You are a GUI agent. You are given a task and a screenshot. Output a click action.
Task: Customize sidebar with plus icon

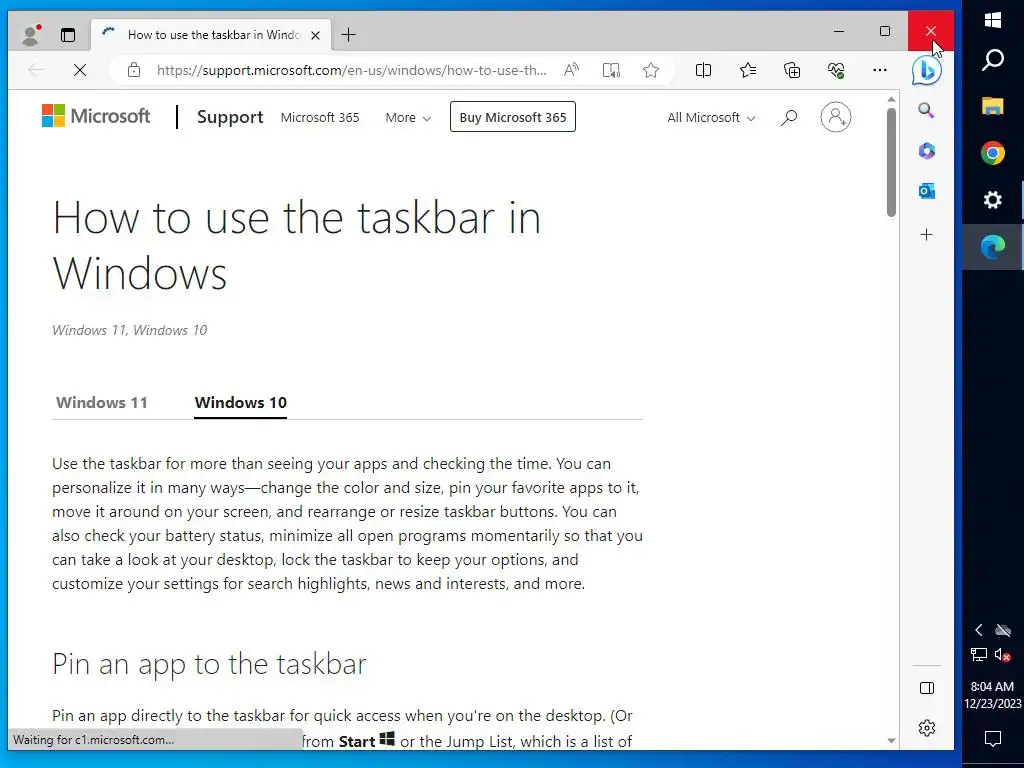pos(926,234)
